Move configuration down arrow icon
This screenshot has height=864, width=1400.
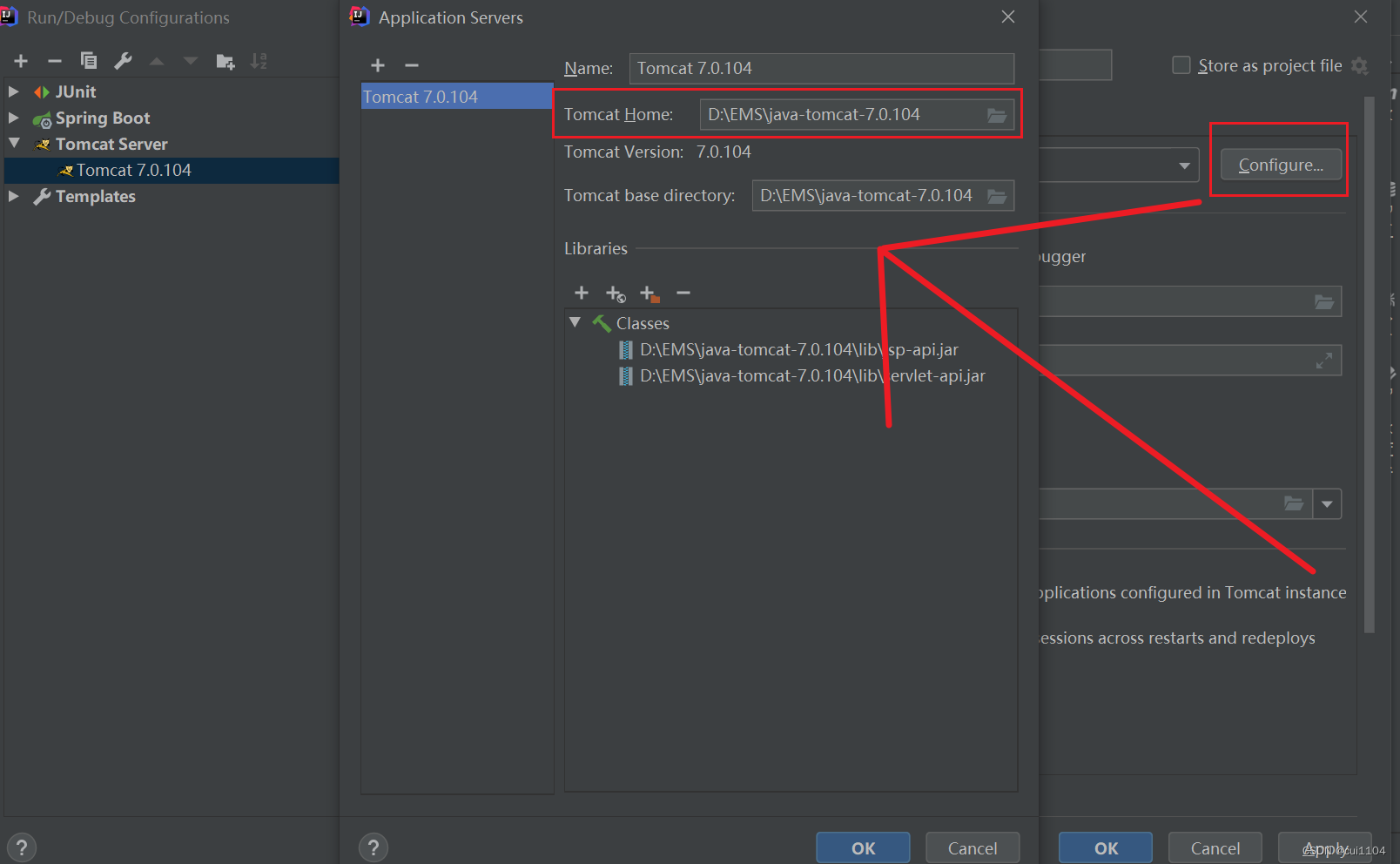[191, 61]
